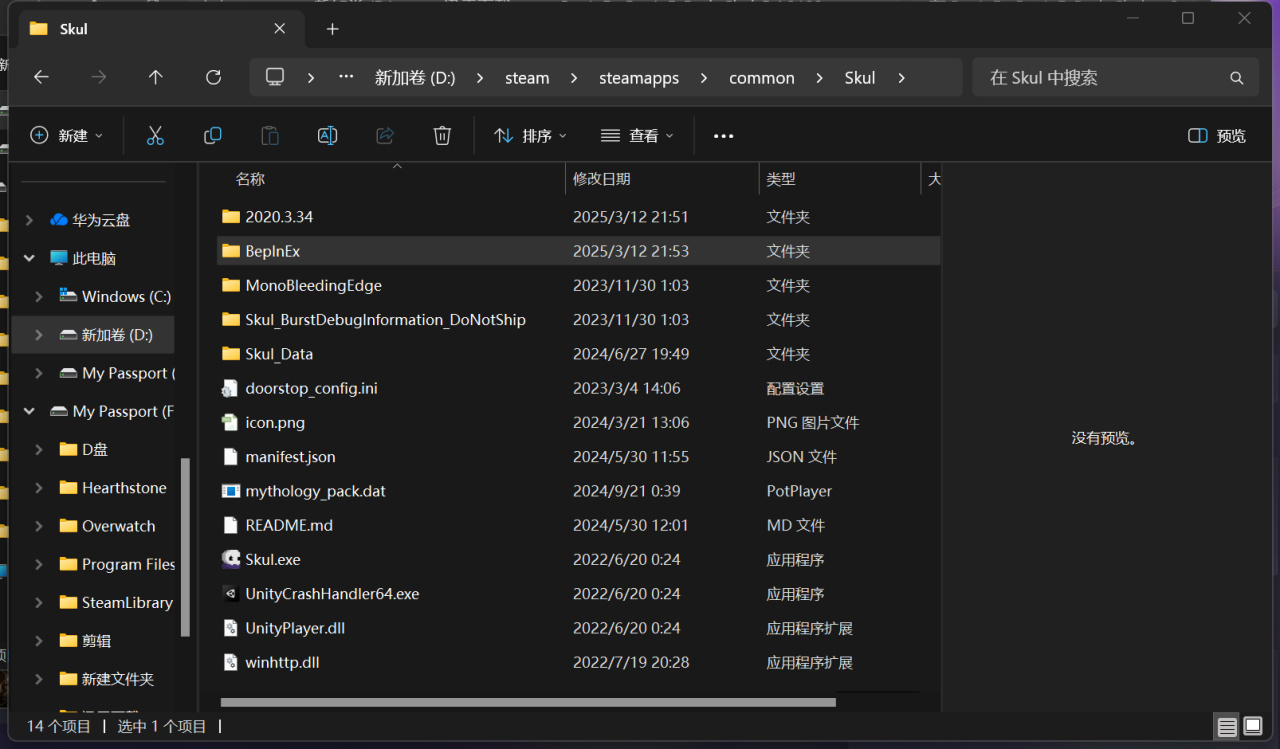
Task: Expand the SteamLibrary sidebar folder
Action: click(38, 602)
